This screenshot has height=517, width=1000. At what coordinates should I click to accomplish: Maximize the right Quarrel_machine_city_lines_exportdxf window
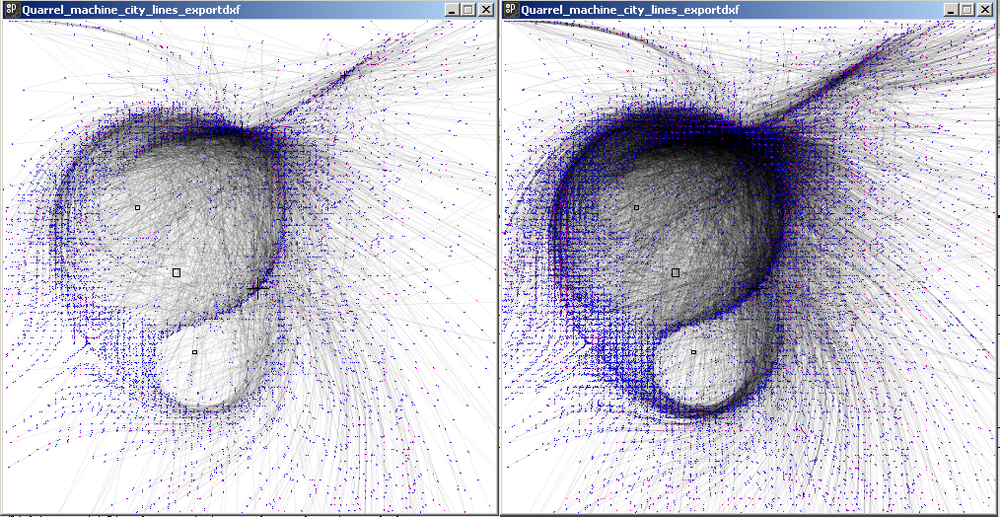pos(967,10)
